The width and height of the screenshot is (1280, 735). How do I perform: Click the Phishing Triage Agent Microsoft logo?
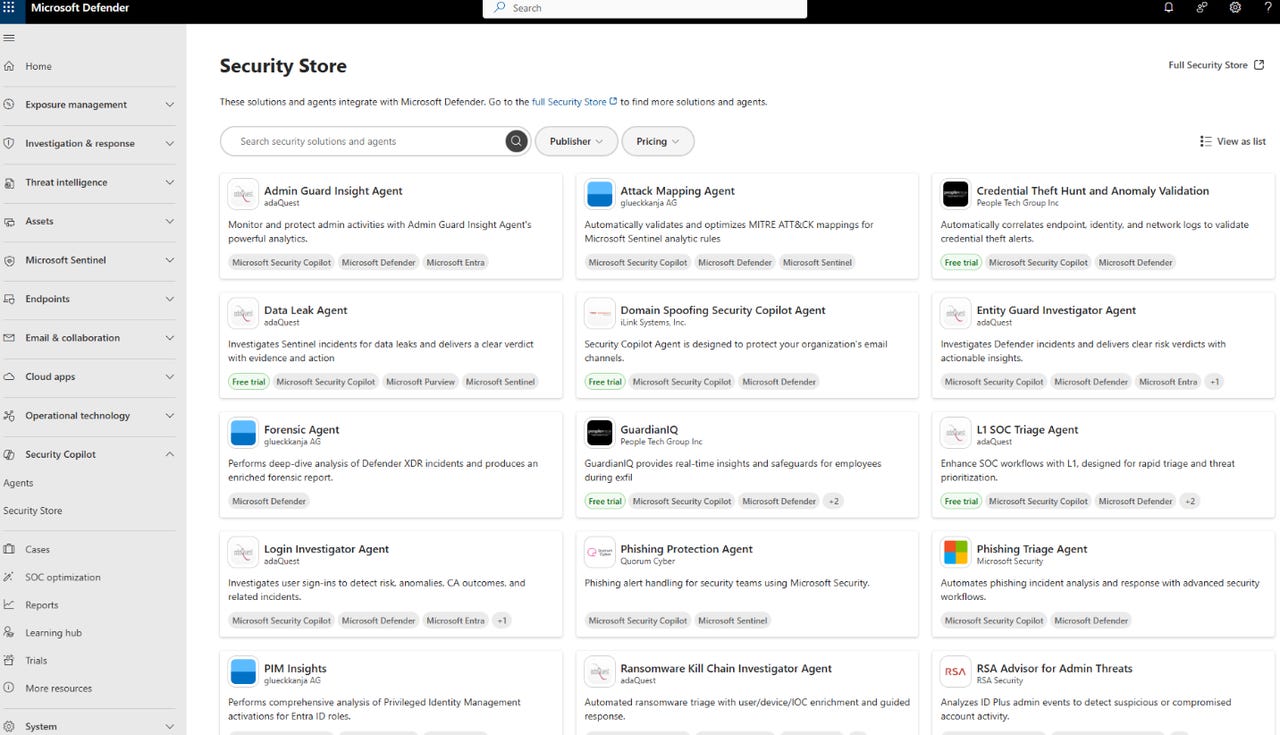(956, 552)
